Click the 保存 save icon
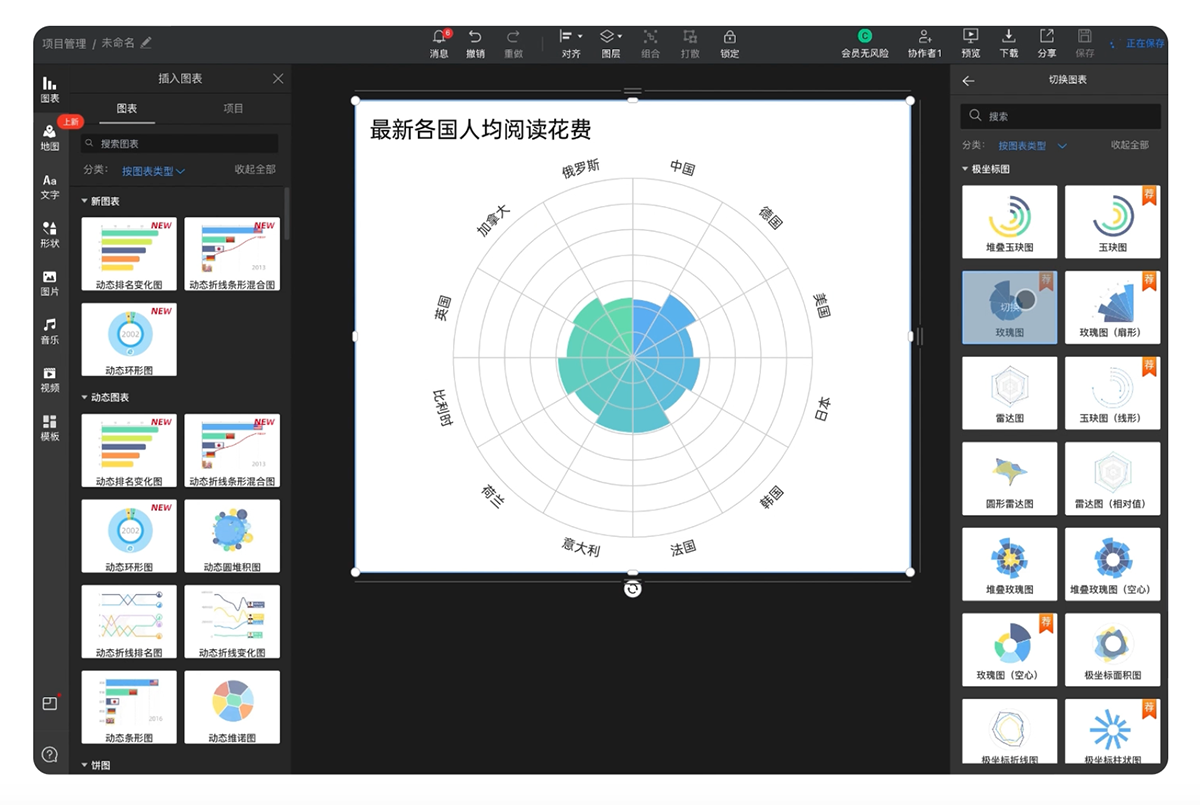The image size is (1200, 805). (1085, 43)
